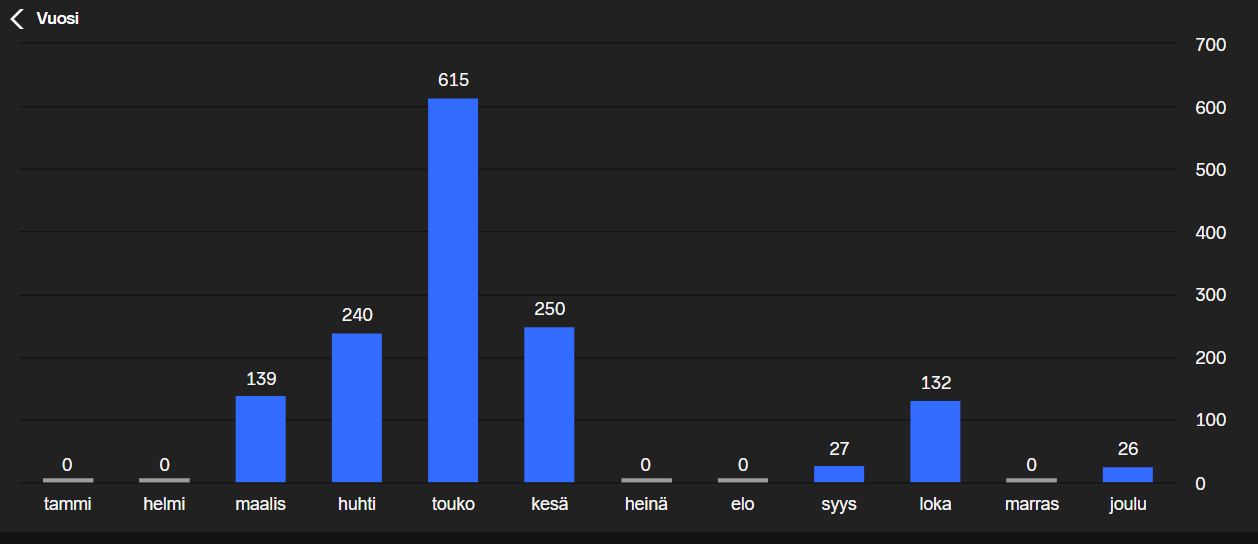The width and height of the screenshot is (1258, 544).
Task: Select the huhti bar showing 240
Action: (x=356, y=408)
